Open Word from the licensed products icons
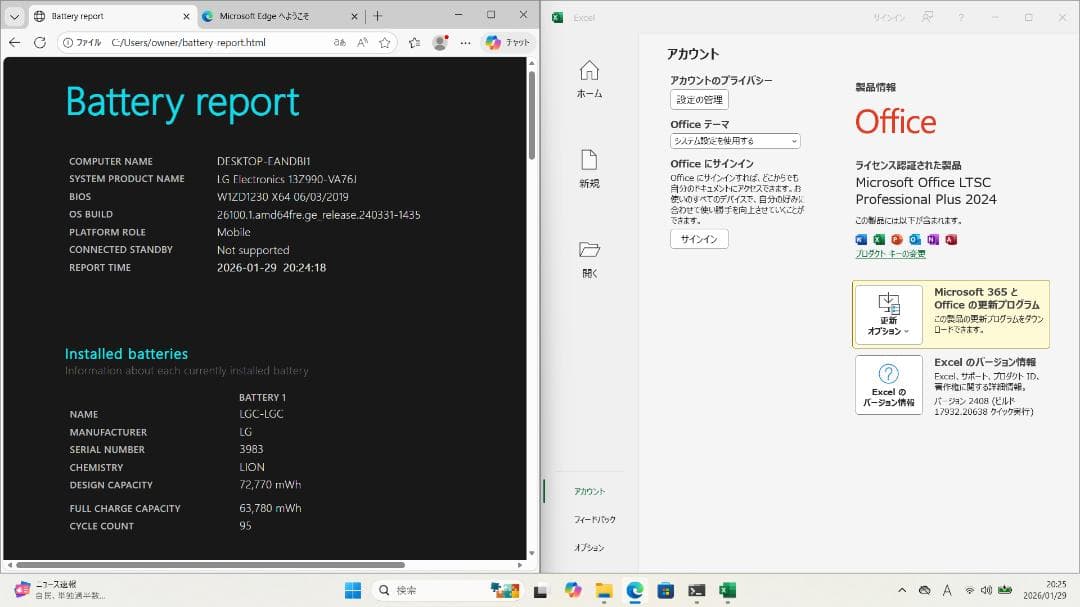This screenshot has height=607, width=1080. [x=861, y=239]
